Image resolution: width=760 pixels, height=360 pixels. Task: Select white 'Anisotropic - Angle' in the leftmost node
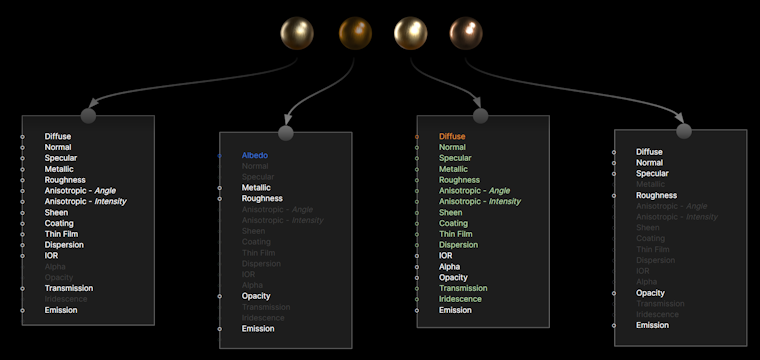pos(80,190)
